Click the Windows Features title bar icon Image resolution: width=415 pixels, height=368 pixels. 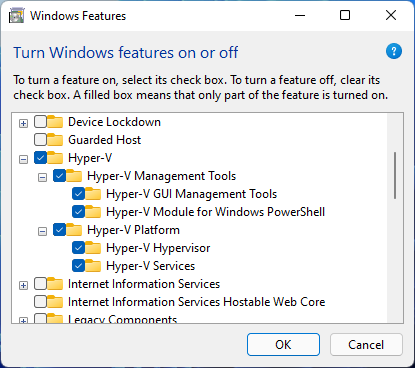pyautogui.click(x=17, y=16)
